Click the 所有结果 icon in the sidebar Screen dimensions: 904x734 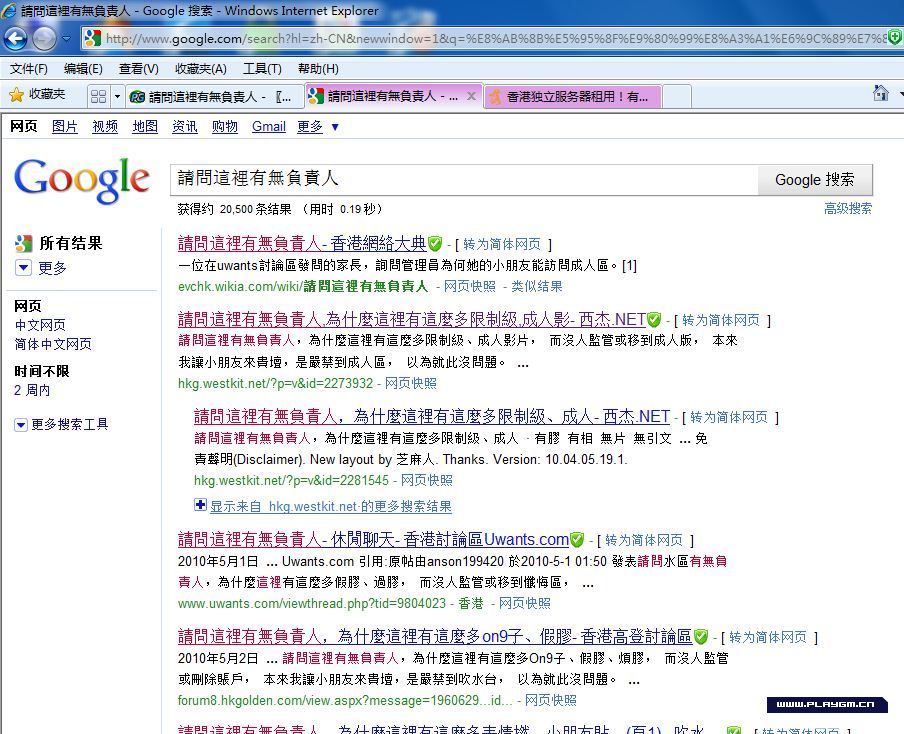24,244
